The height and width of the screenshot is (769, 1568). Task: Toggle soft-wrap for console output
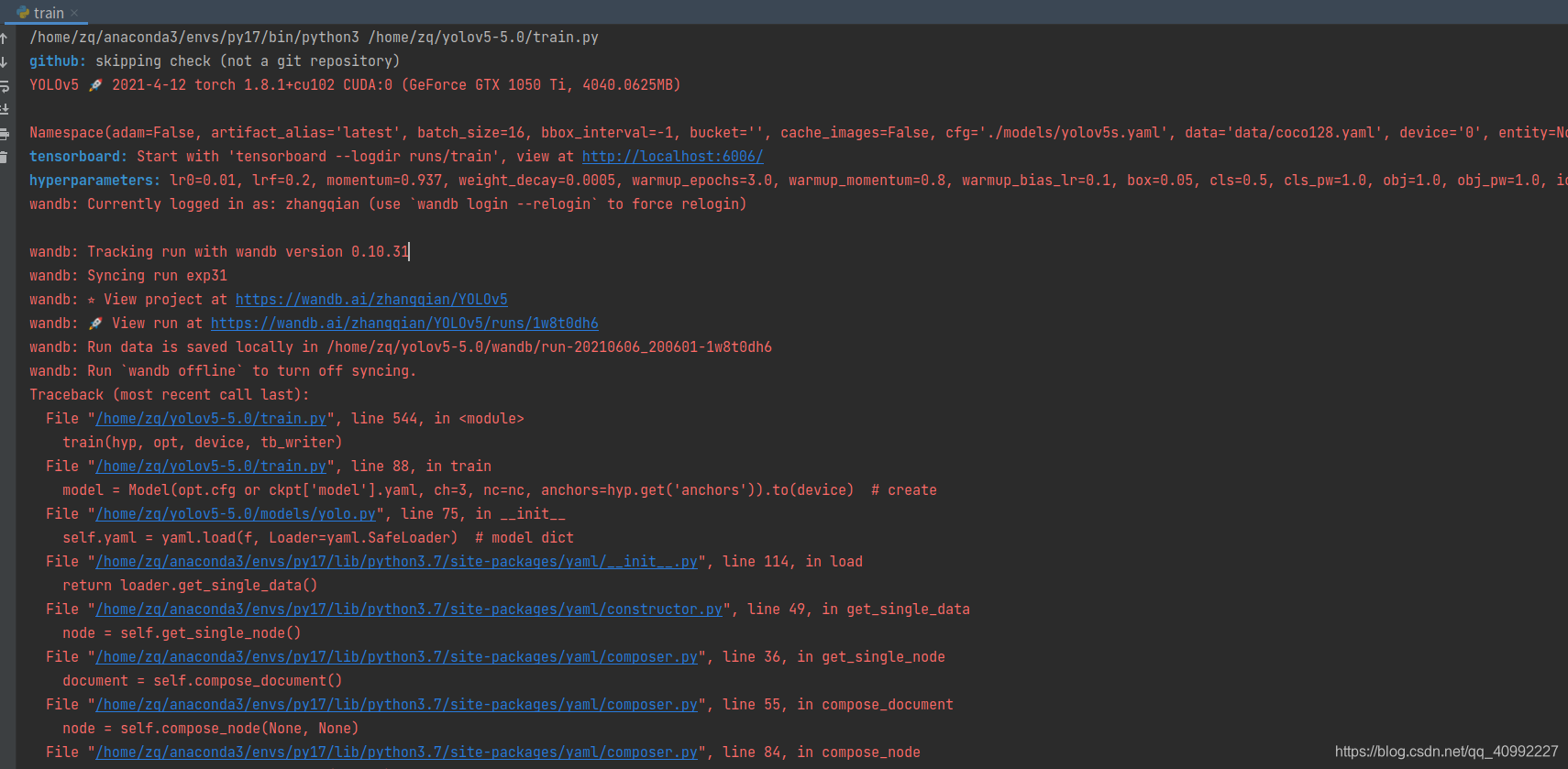[4, 86]
